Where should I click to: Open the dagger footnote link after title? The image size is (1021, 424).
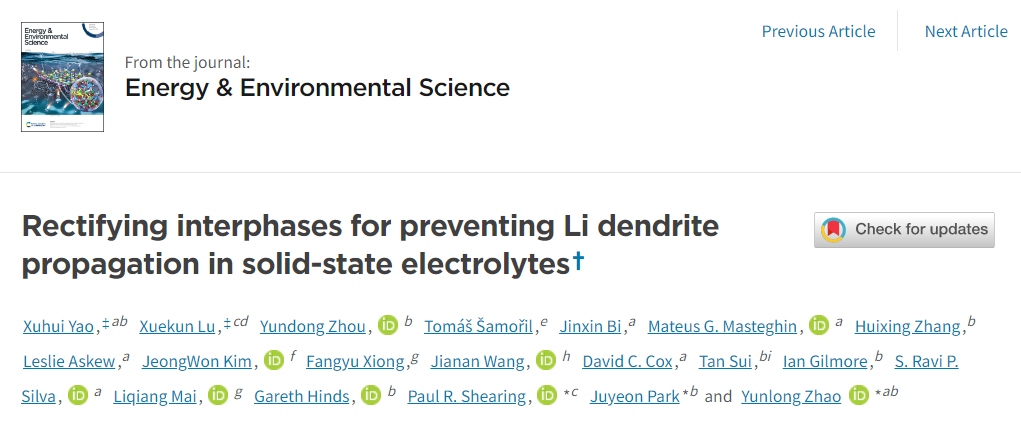pyautogui.click(x=578, y=261)
